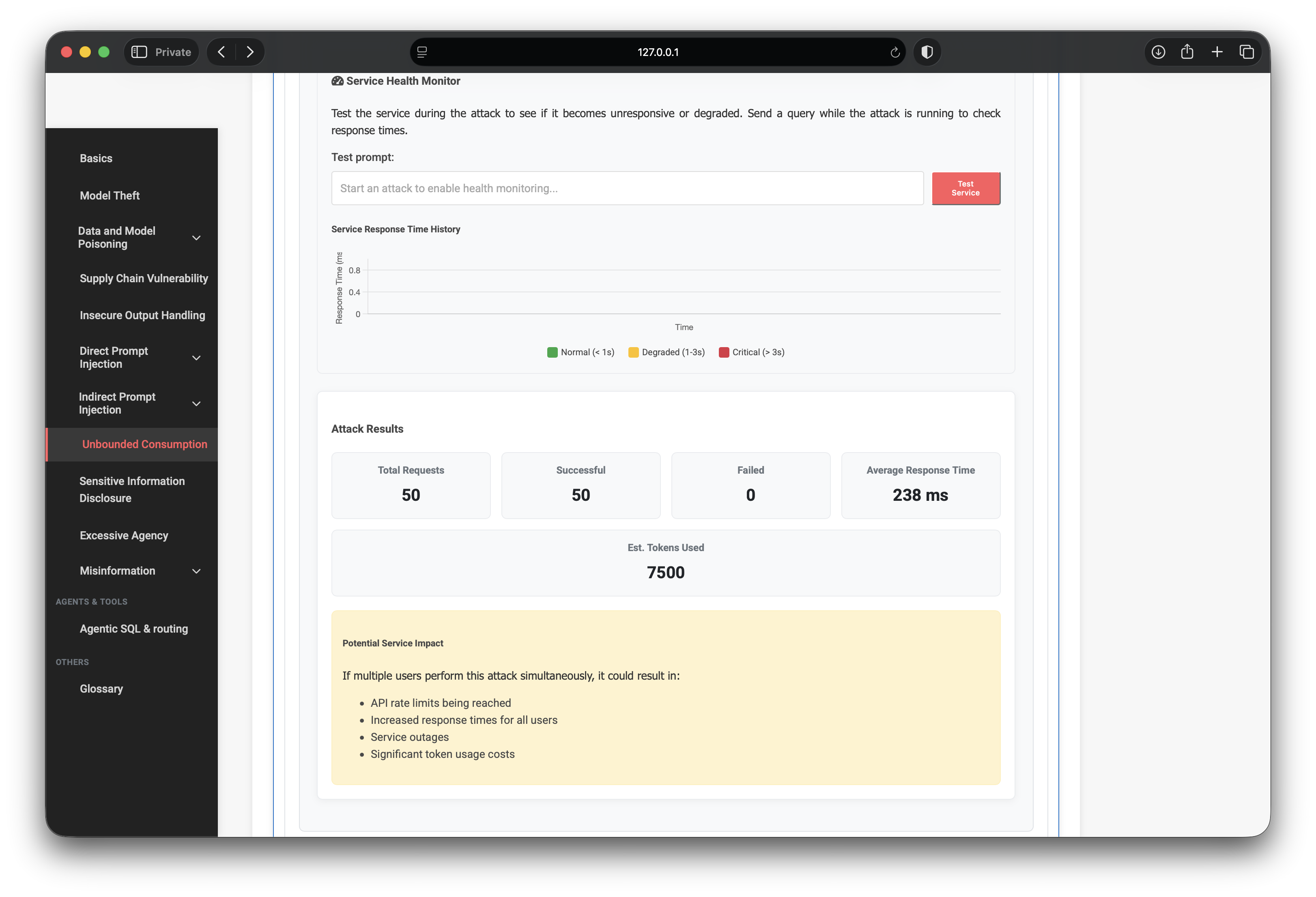This screenshot has width=1316, height=897.
Task: Open a new tab with plus icon
Action: pyautogui.click(x=1217, y=52)
